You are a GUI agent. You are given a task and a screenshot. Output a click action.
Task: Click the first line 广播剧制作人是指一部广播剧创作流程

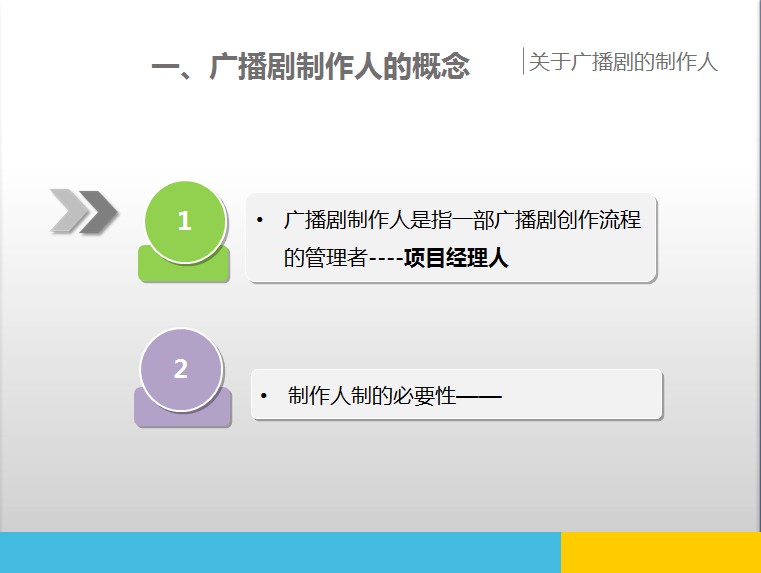[x=462, y=220]
